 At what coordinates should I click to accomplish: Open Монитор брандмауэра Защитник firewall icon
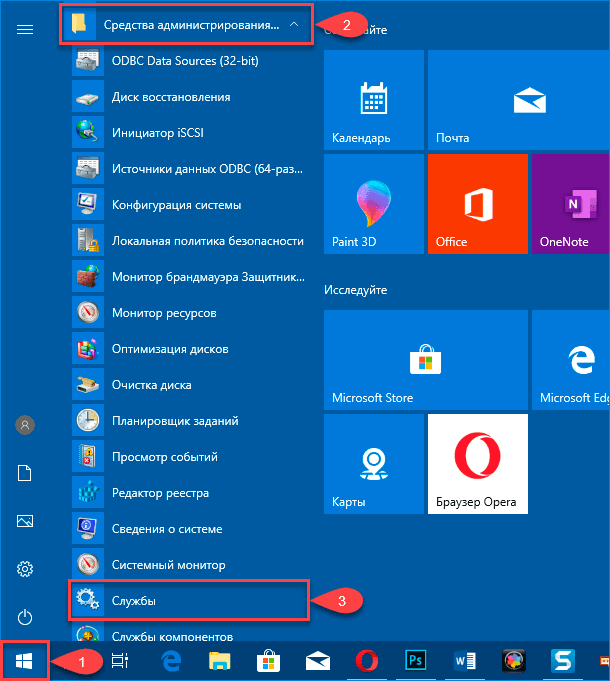pos(88,277)
